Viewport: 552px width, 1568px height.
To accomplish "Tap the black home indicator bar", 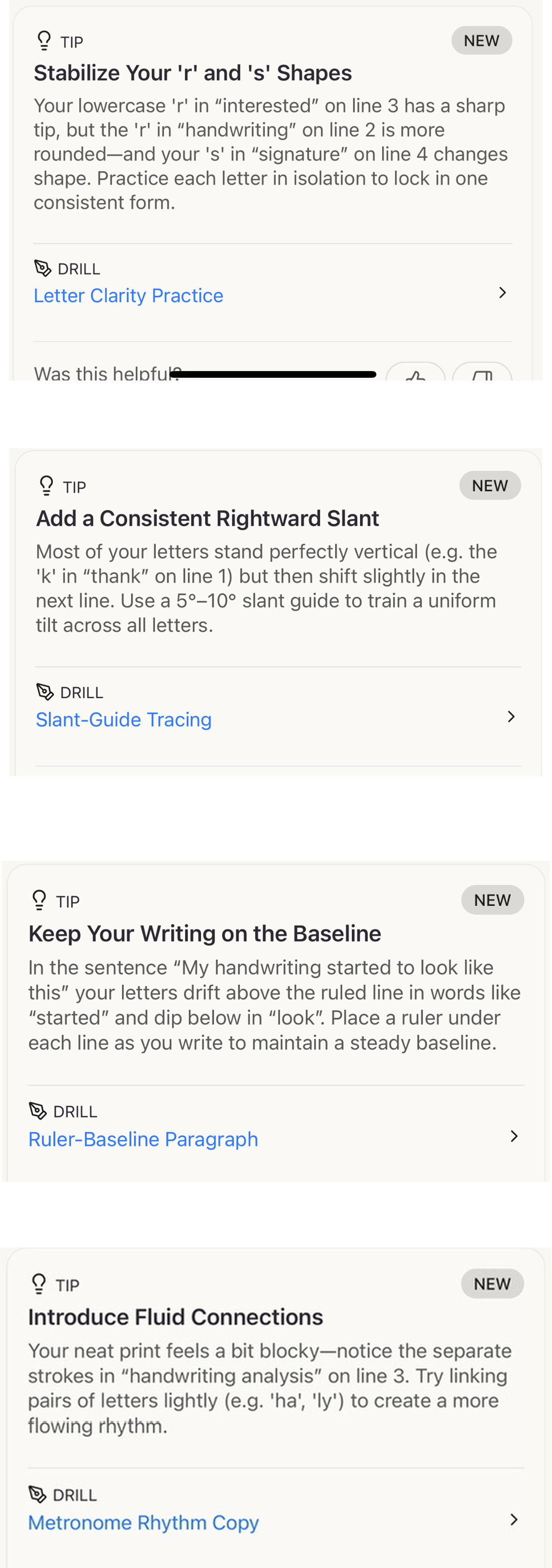I will point(273,374).
